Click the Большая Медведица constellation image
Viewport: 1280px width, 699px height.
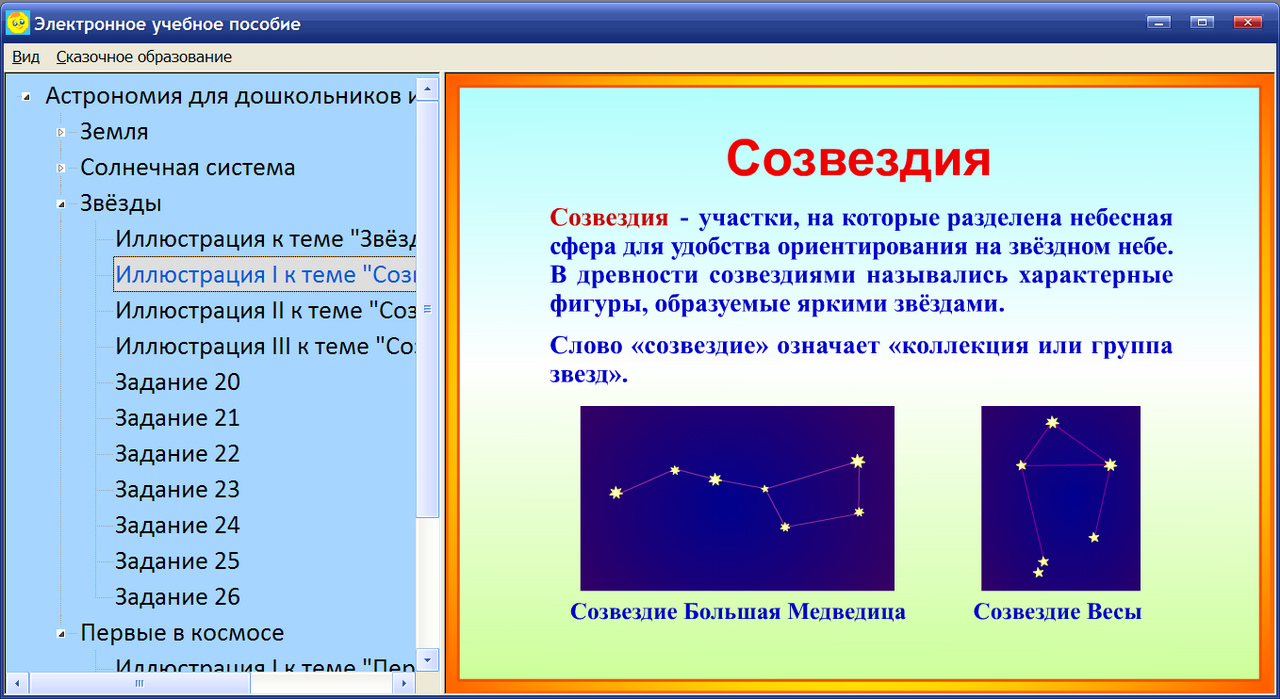tap(737, 498)
